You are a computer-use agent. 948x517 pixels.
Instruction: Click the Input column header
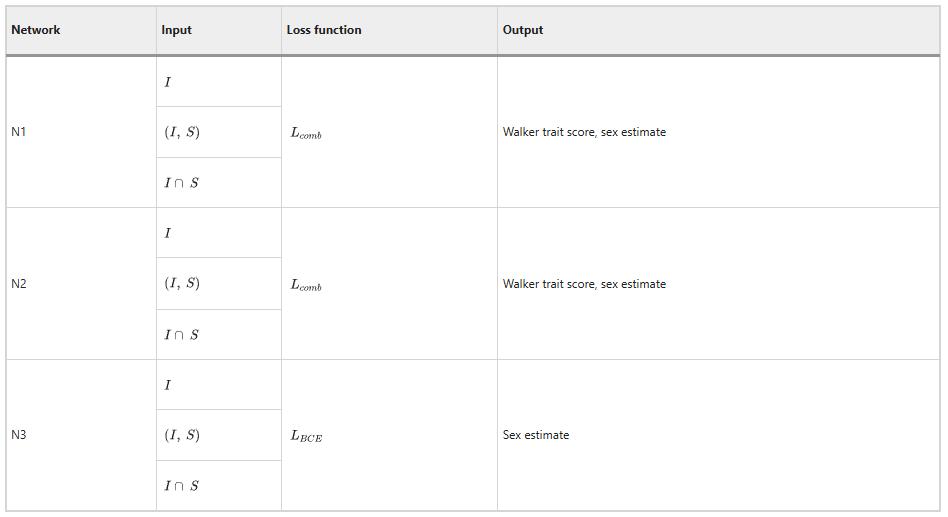tap(176, 30)
